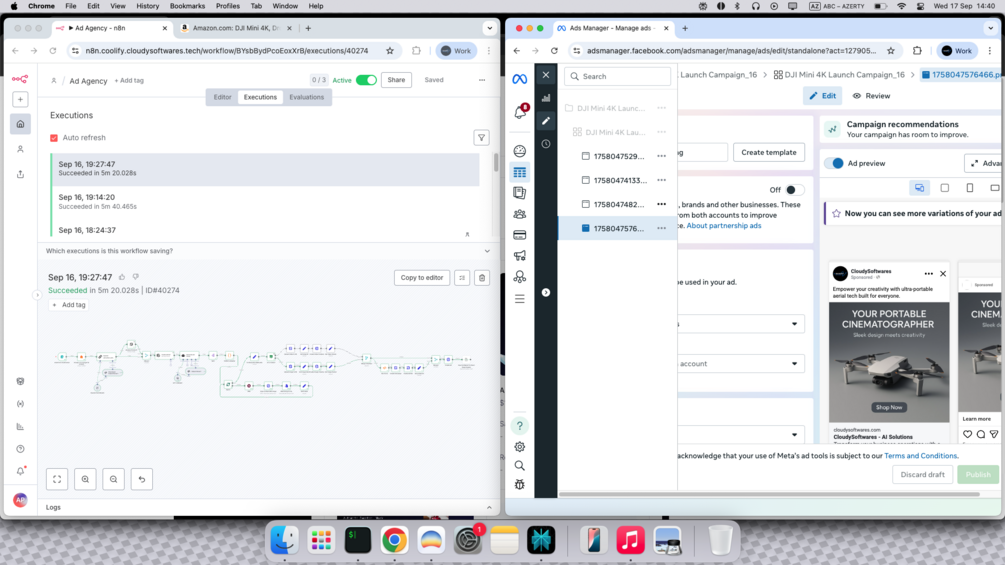
Task: Click the Ads Manager Search field
Action: (617, 76)
